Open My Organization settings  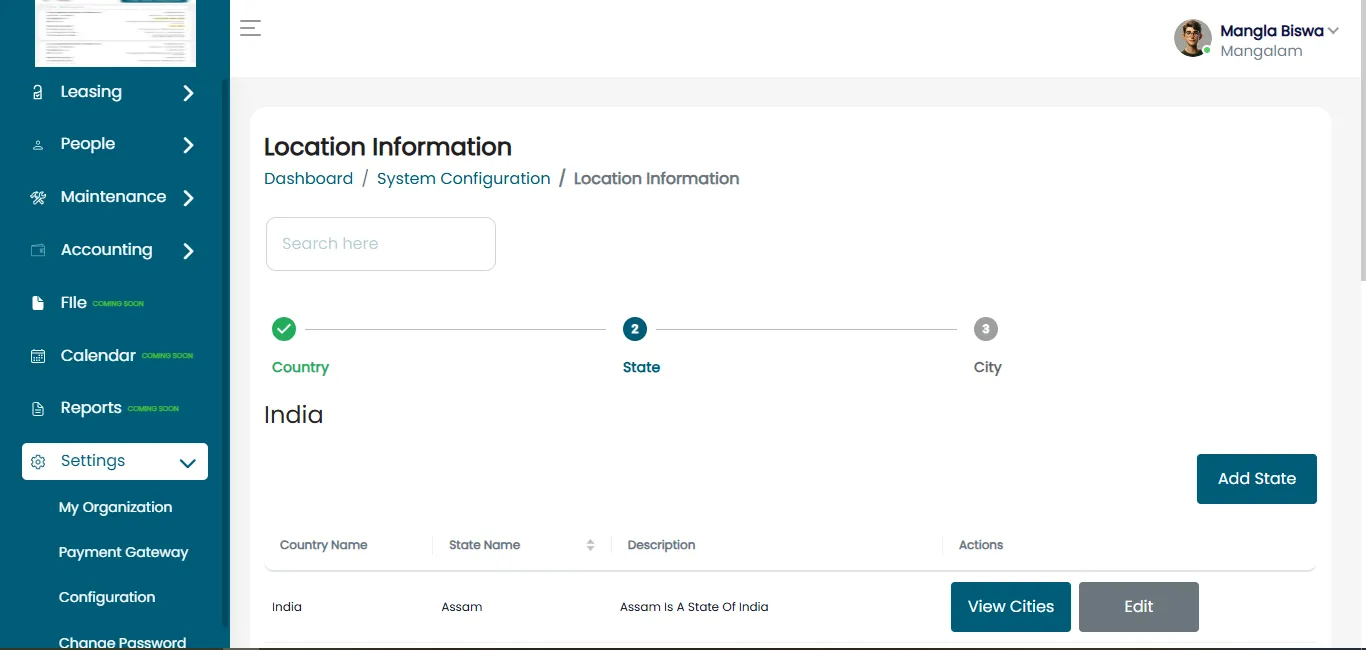115,507
